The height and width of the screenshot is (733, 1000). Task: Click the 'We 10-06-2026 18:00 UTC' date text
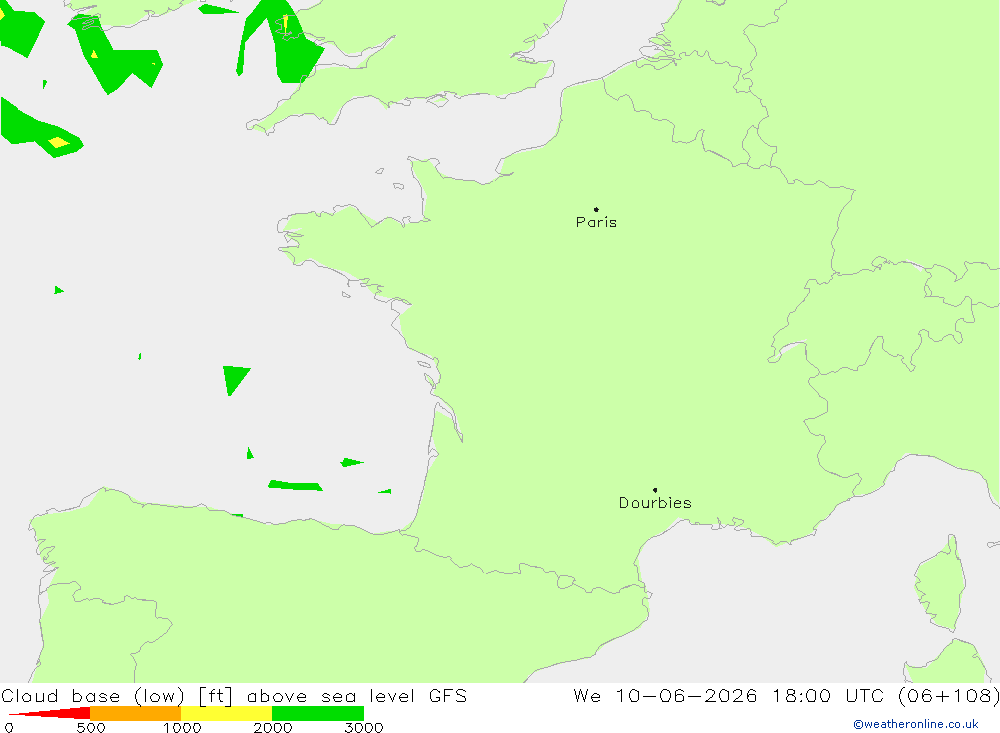click(x=728, y=695)
